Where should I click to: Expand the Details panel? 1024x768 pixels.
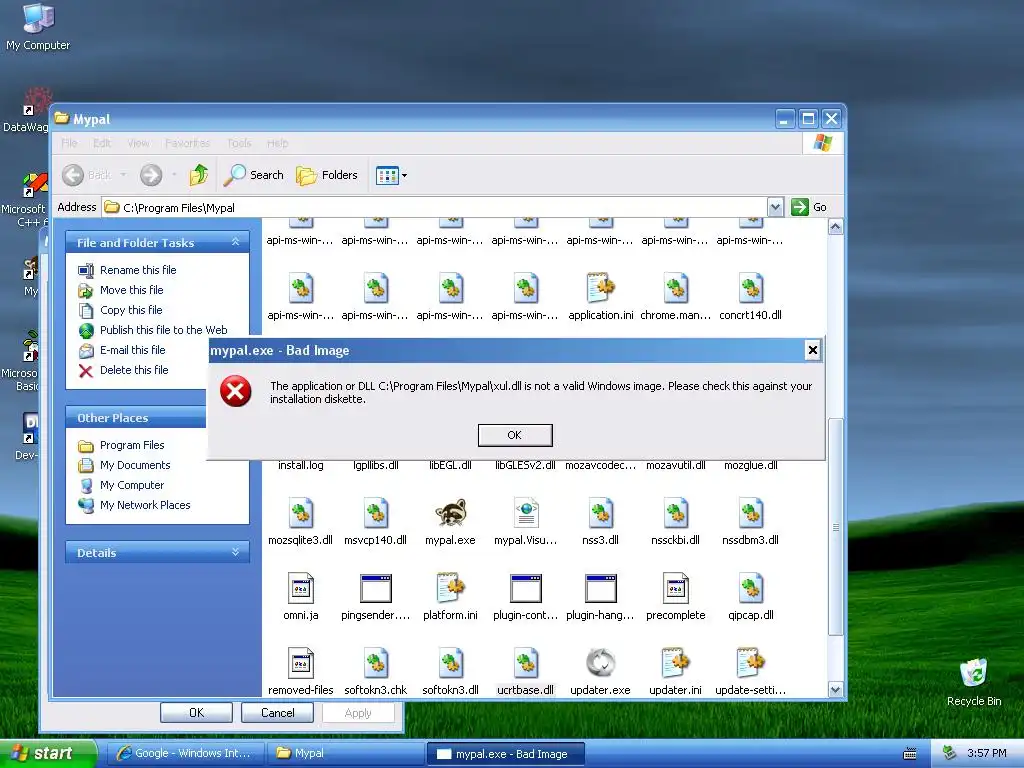pyautogui.click(x=235, y=552)
